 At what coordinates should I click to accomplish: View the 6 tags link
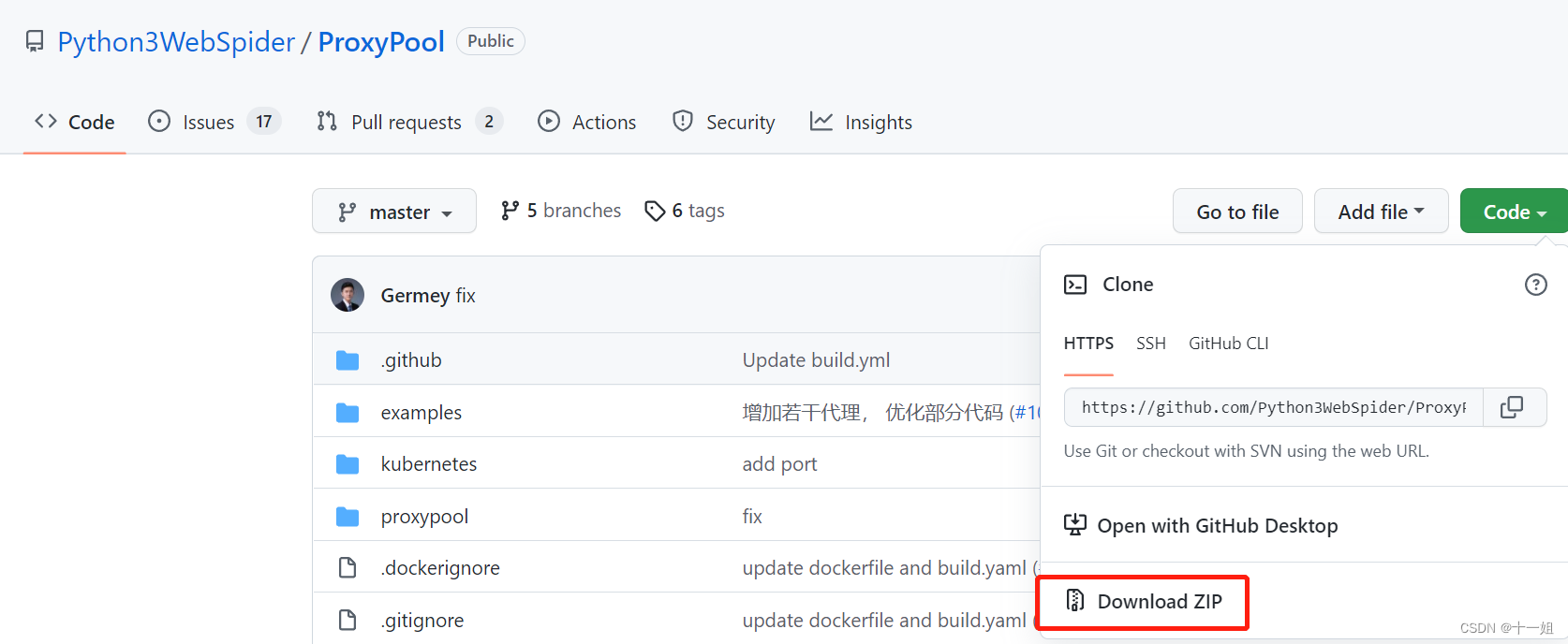point(685,211)
